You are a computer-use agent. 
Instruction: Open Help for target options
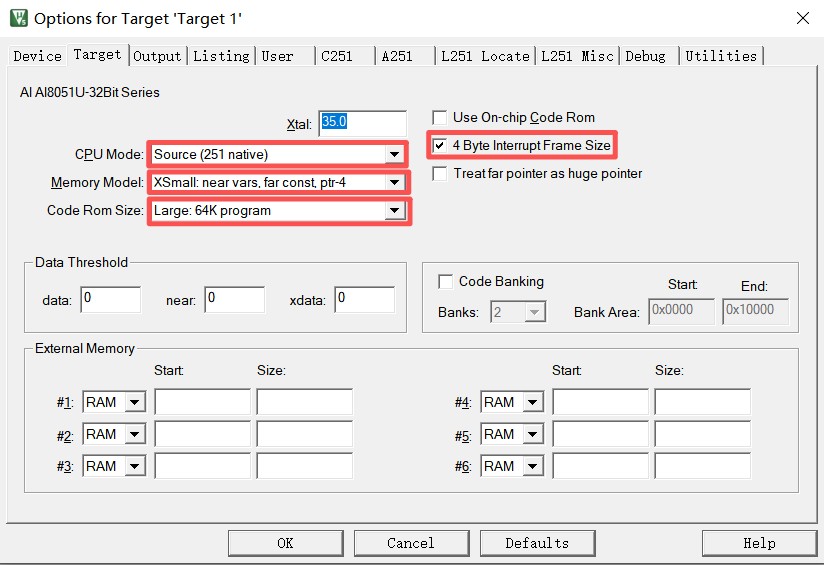pos(759,543)
